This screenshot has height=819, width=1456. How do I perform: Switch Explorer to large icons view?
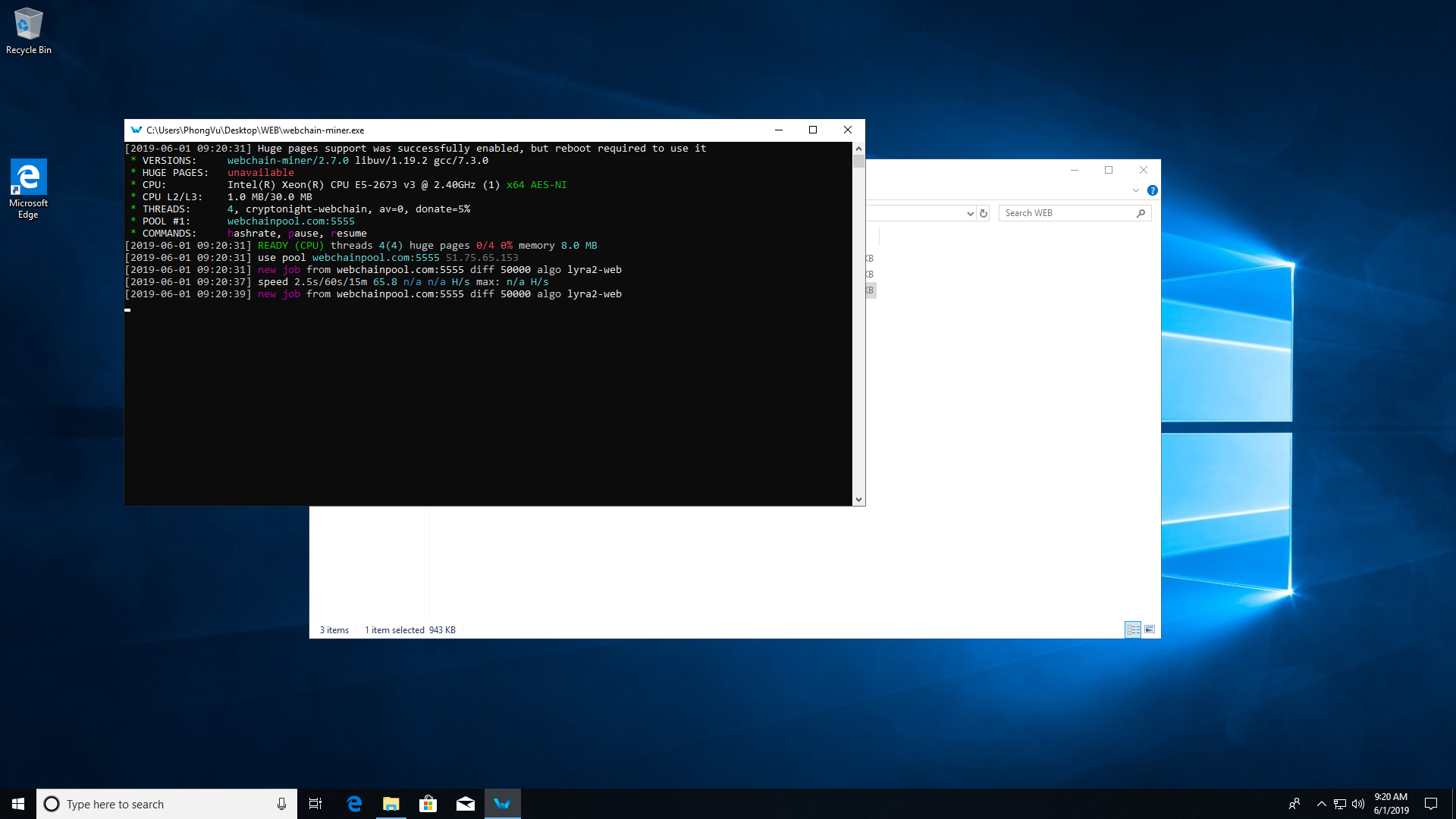[1150, 629]
